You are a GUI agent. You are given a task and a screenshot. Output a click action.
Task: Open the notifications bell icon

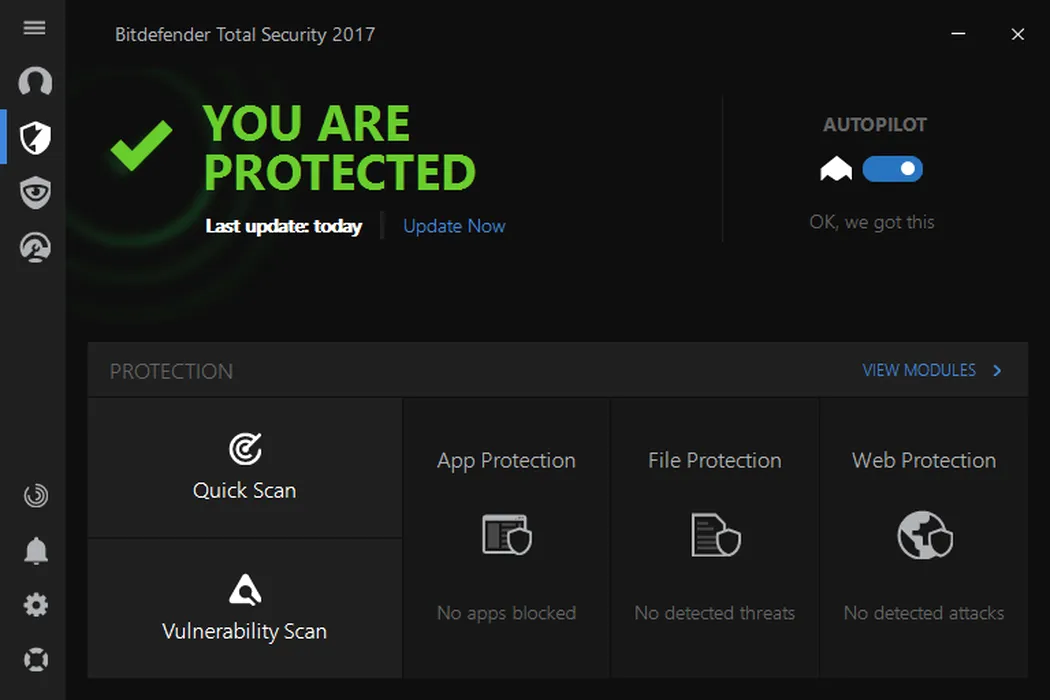[35, 550]
